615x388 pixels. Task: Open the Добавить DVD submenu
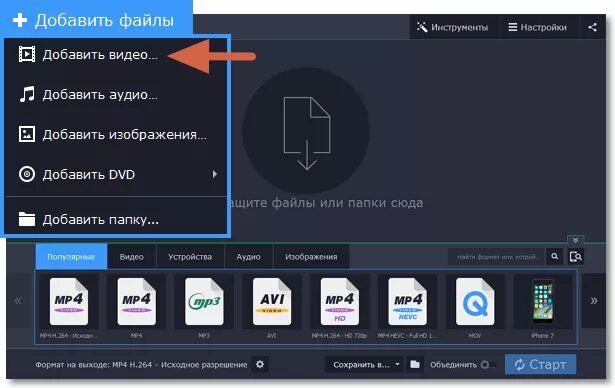point(116,174)
